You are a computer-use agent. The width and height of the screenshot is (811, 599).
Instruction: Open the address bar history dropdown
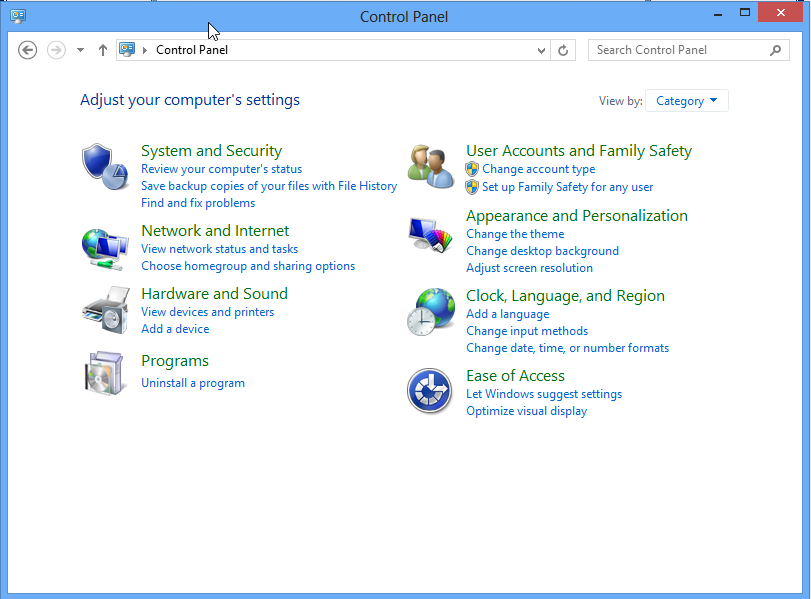(x=540, y=50)
